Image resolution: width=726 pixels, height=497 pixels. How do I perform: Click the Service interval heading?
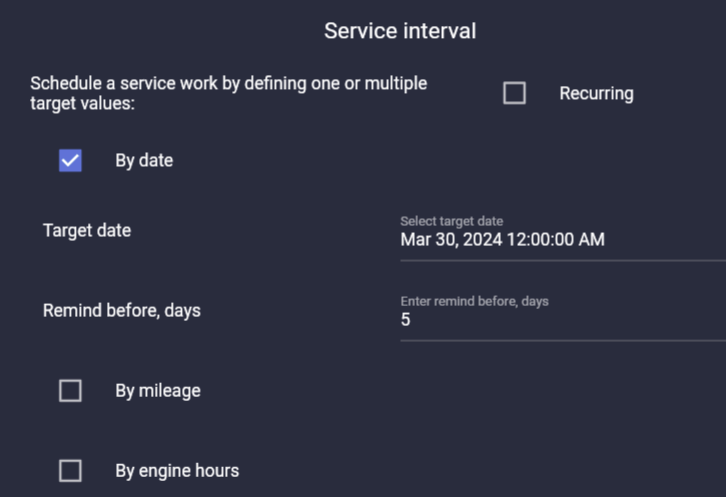(400, 31)
